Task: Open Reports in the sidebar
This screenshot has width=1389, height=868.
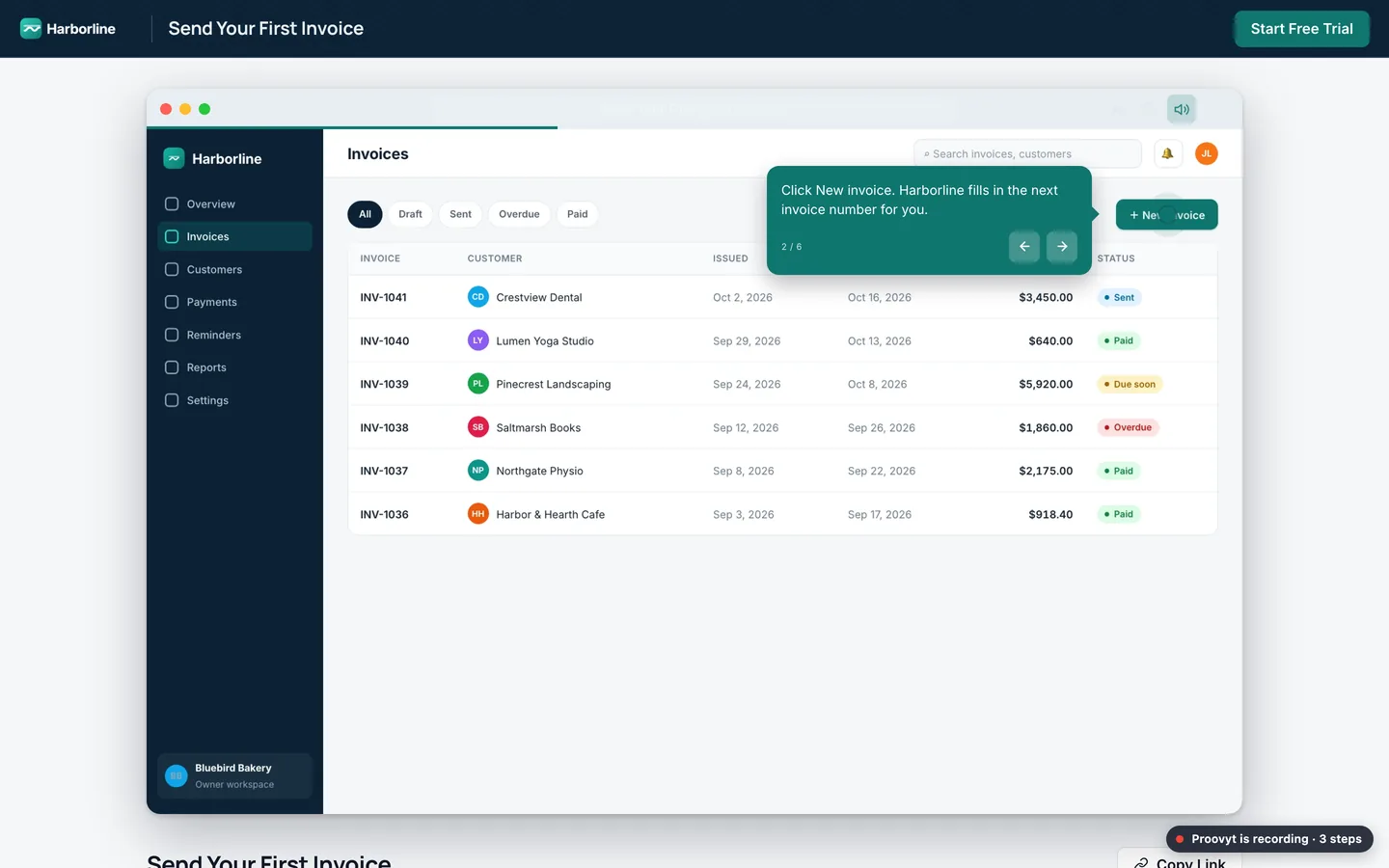Action: click(x=234, y=368)
